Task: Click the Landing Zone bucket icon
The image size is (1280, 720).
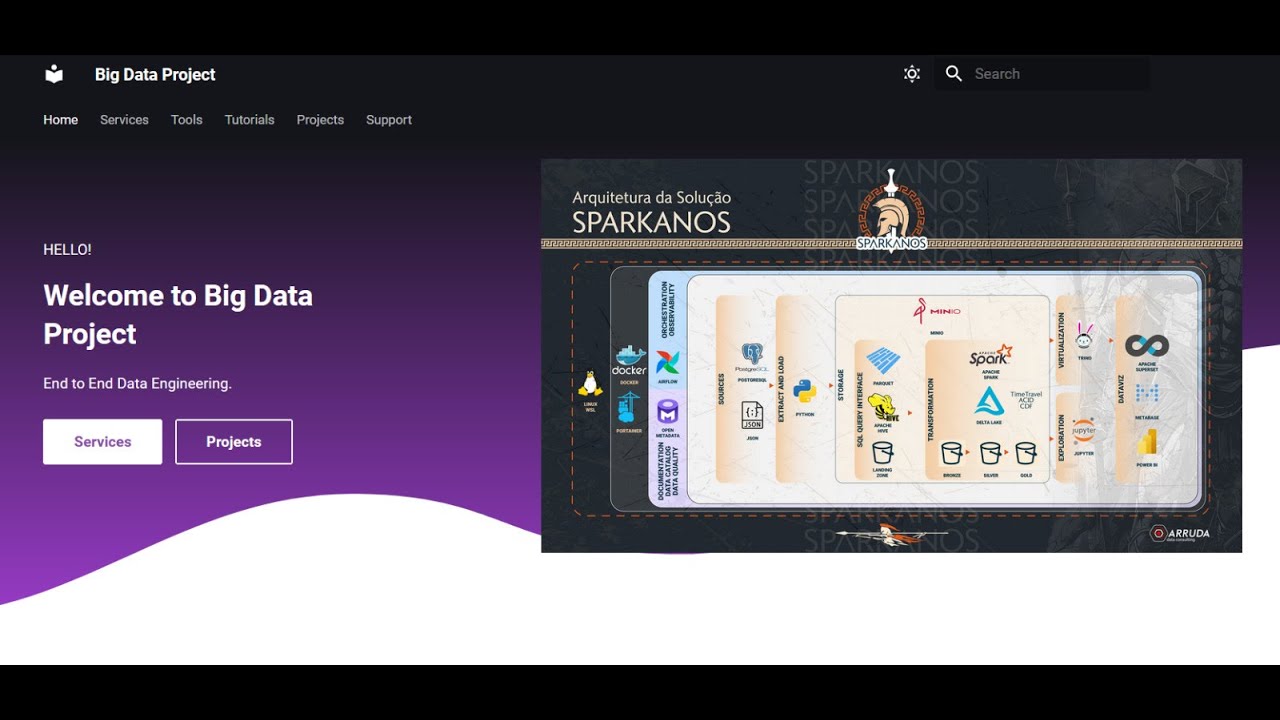Action: 882,453
